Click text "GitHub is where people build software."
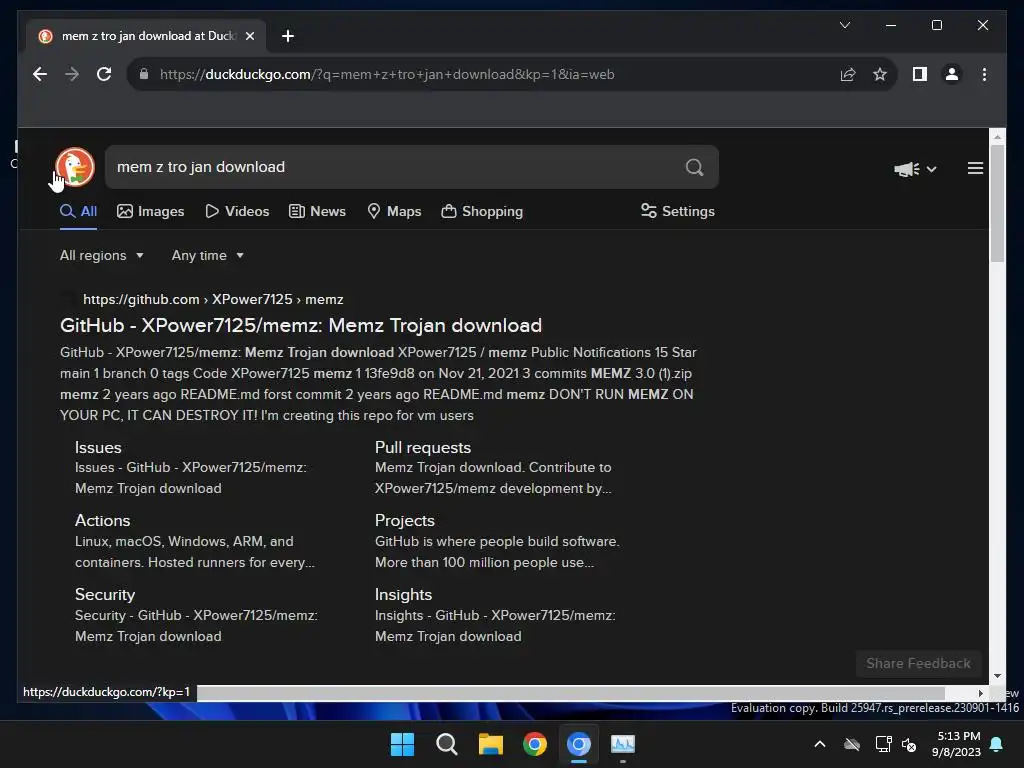The image size is (1024, 768). (497, 541)
